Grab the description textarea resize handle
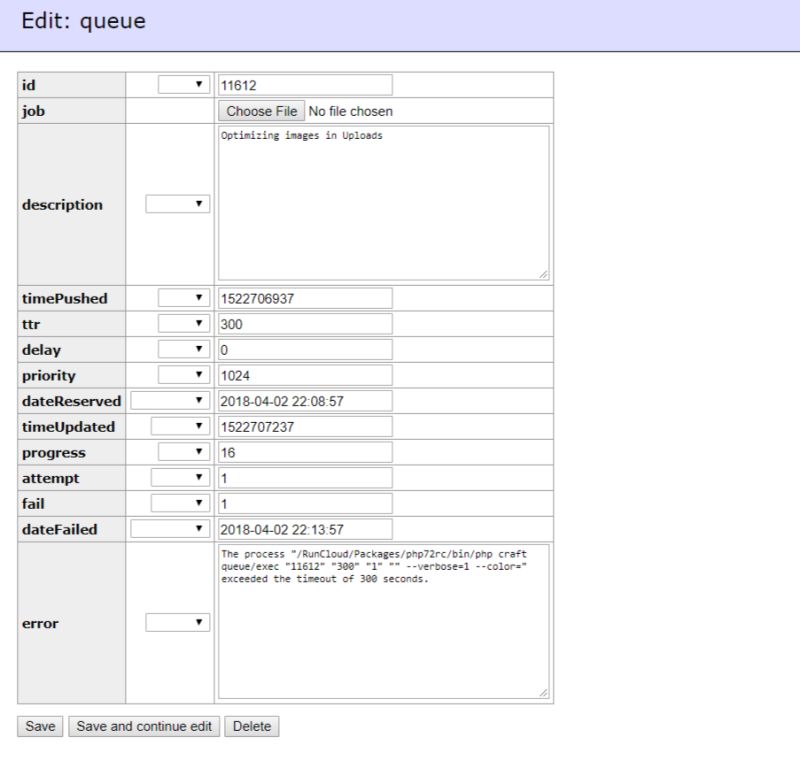 pyautogui.click(x=544, y=275)
